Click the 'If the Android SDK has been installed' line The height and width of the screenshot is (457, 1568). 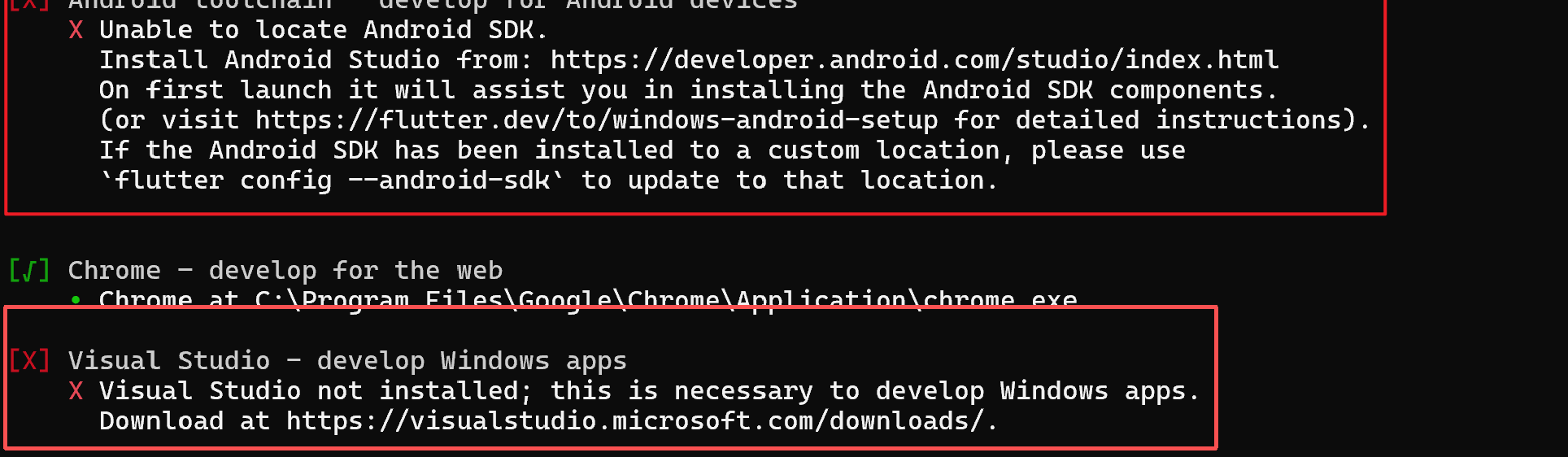pos(642,150)
